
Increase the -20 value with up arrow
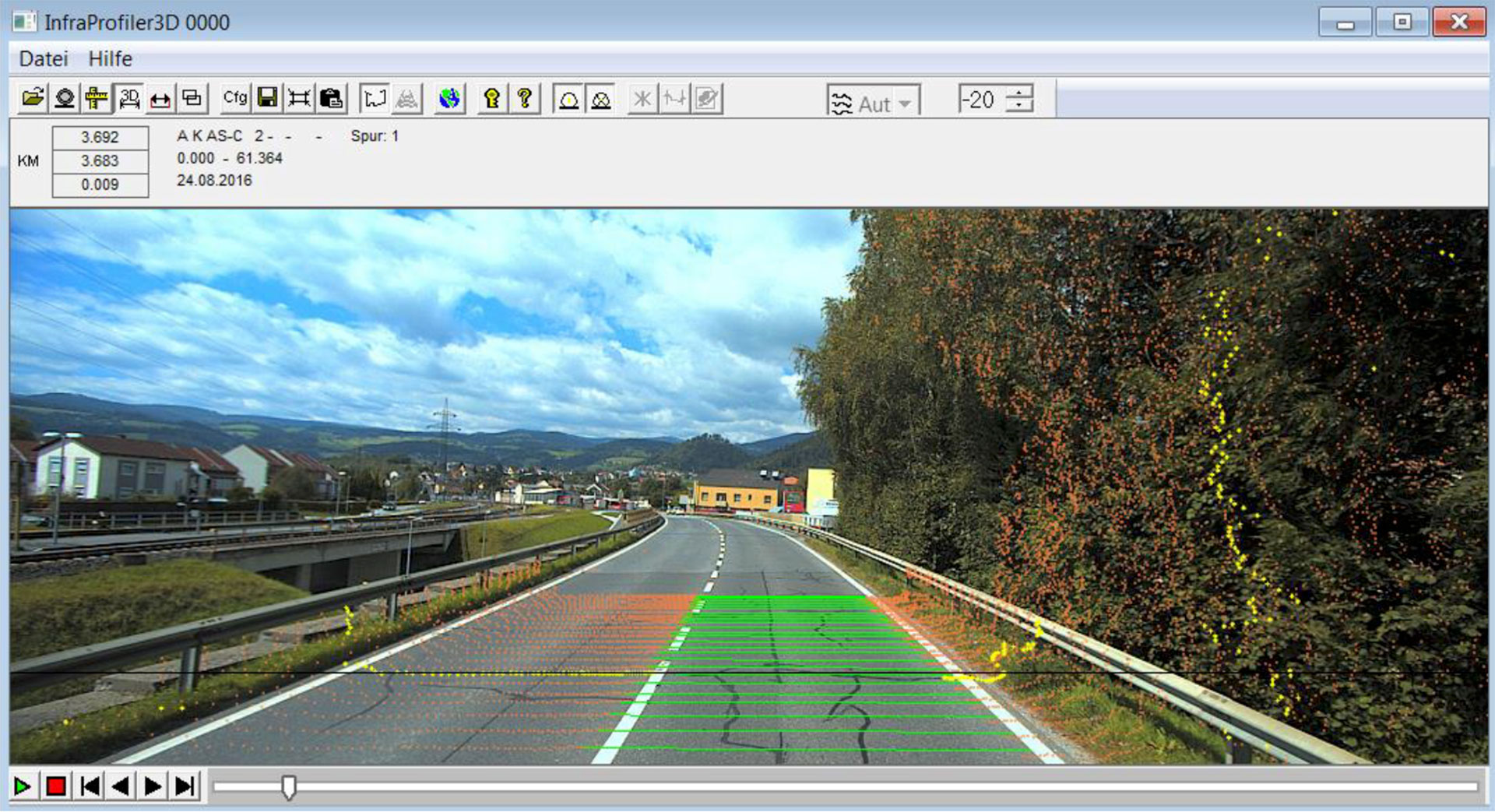point(1018,93)
